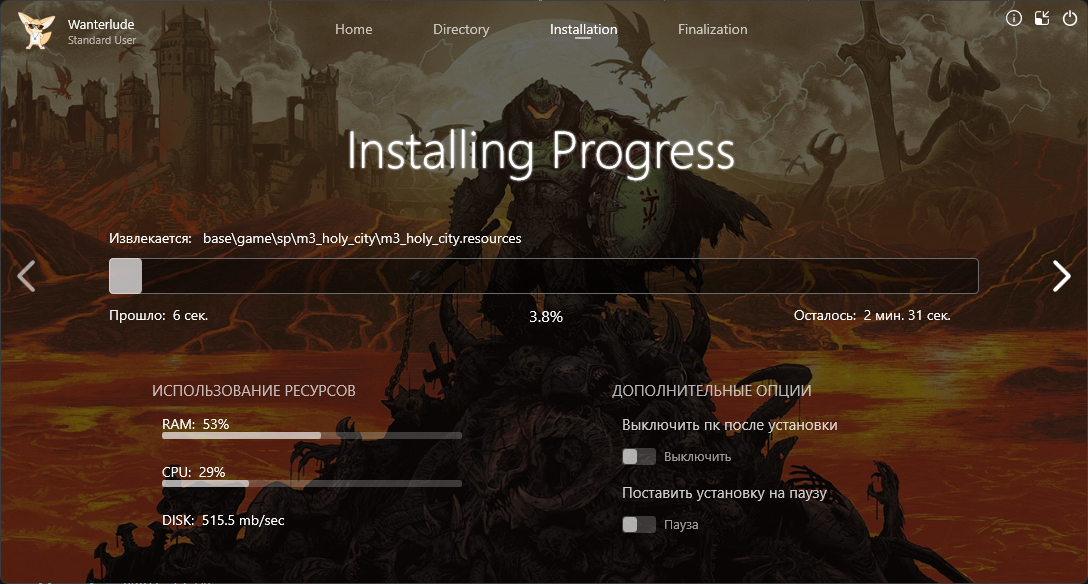Click the extracting file path text
This screenshot has width=1088, height=584.
coord(361,239)
